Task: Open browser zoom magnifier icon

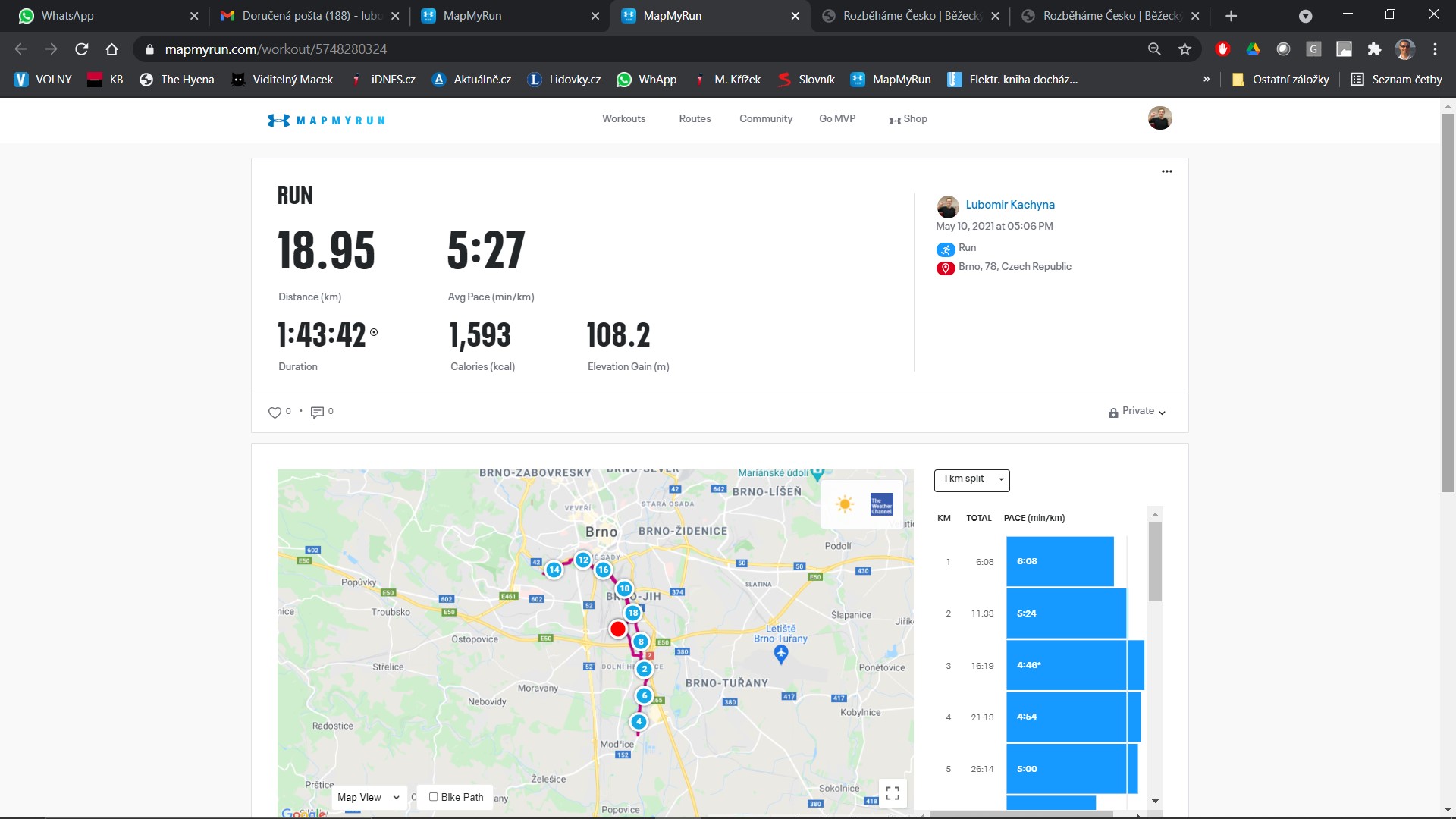Action: coord(1154,49)
